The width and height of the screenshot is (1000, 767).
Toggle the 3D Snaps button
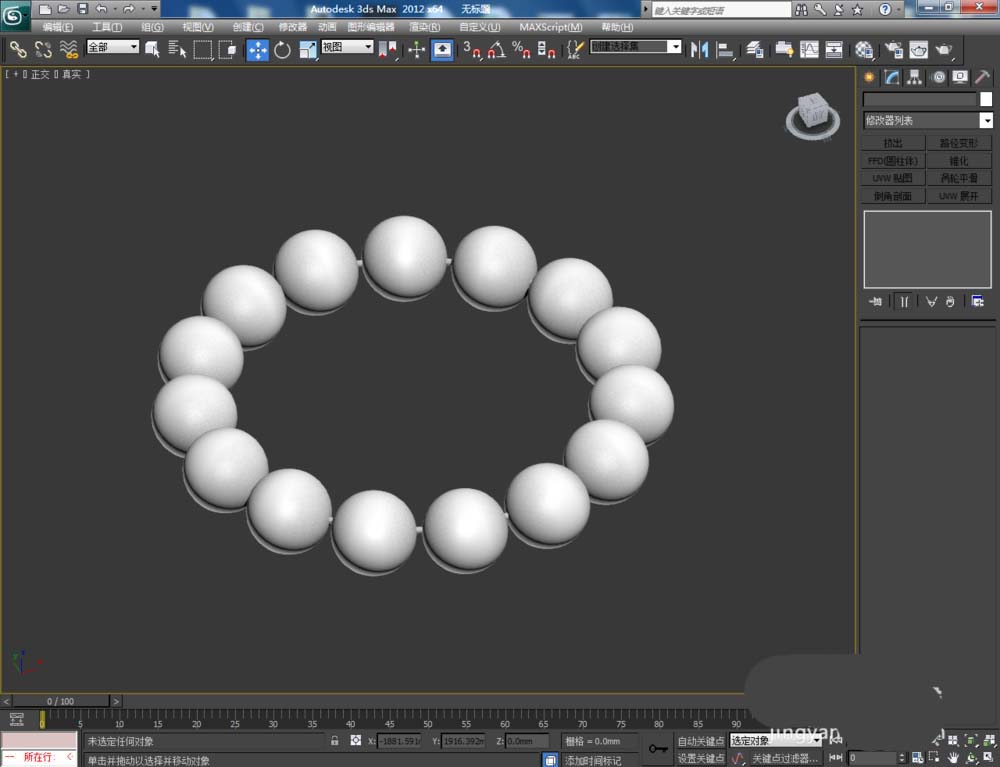pos(472,49)
